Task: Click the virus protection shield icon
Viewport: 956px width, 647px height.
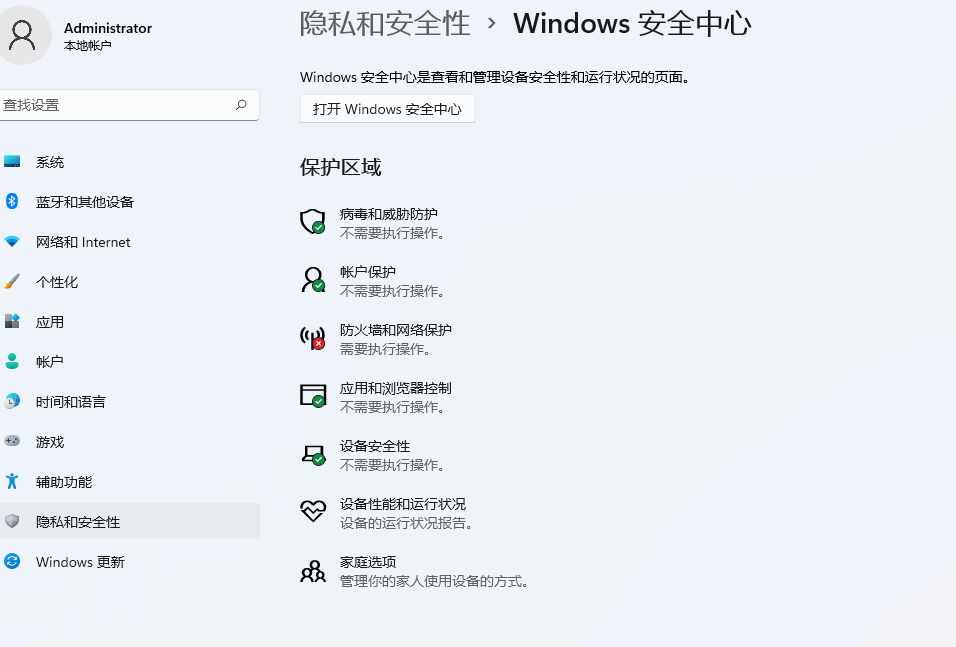Action: 313,221
